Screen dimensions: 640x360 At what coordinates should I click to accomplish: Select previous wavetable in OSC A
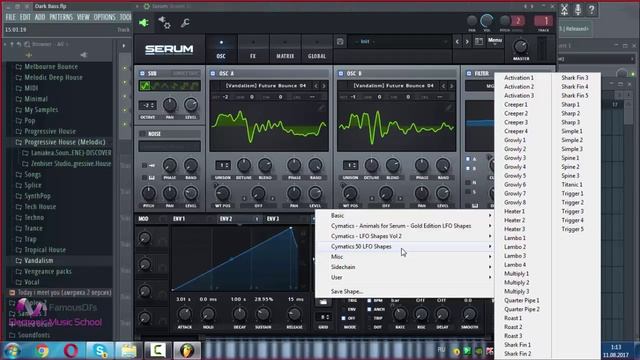(316, 86)
